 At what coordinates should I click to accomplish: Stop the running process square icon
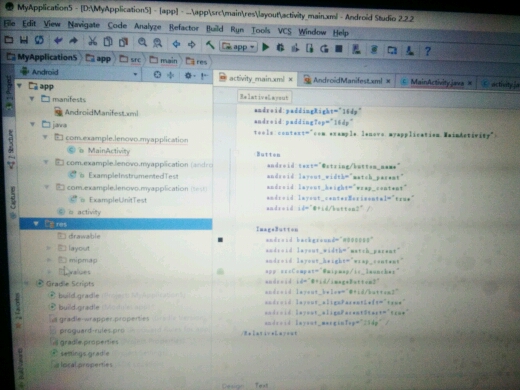pyautogui.click(x=339, y=49)
